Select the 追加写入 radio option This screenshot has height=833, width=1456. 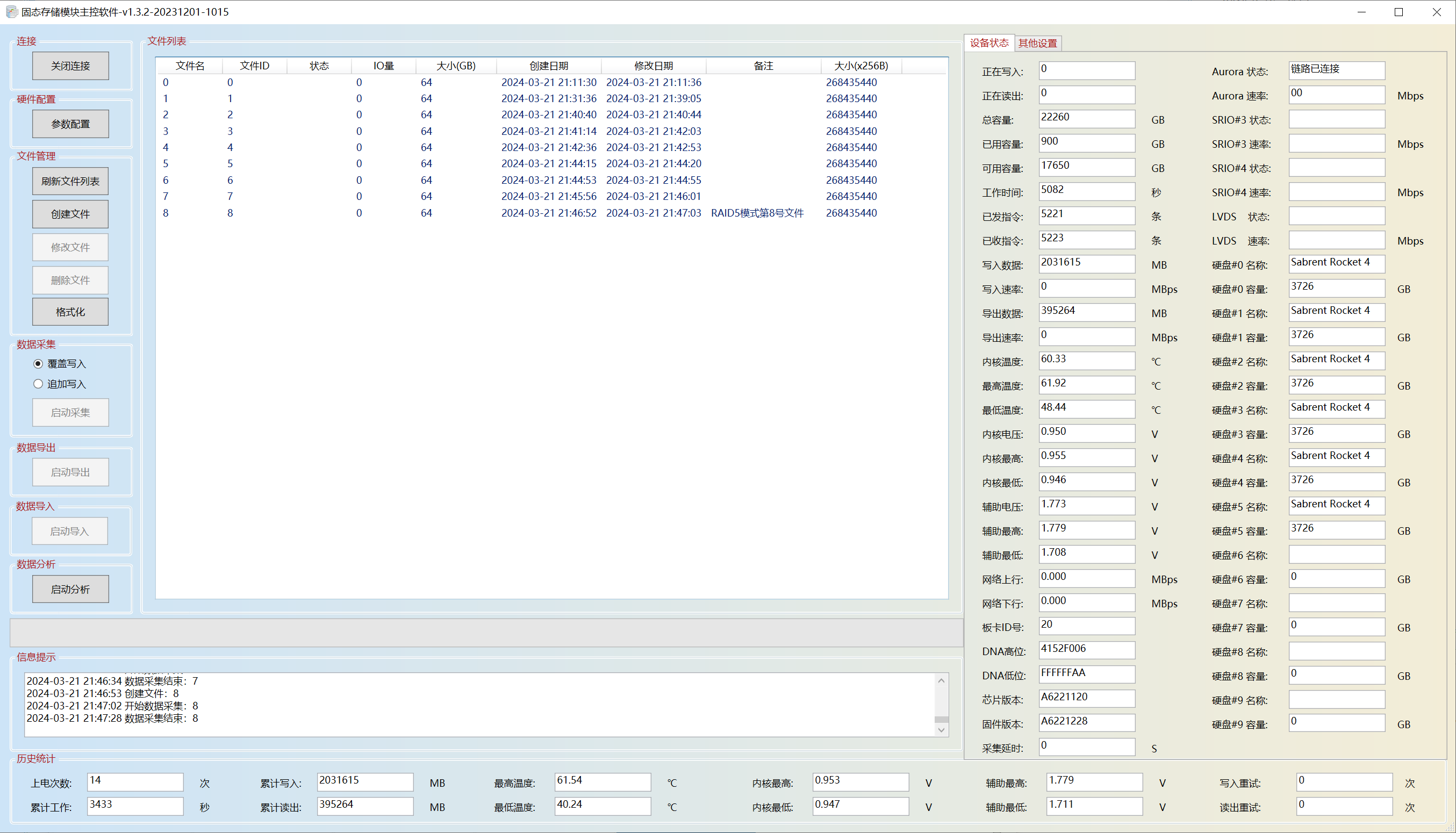click(60, 384)
